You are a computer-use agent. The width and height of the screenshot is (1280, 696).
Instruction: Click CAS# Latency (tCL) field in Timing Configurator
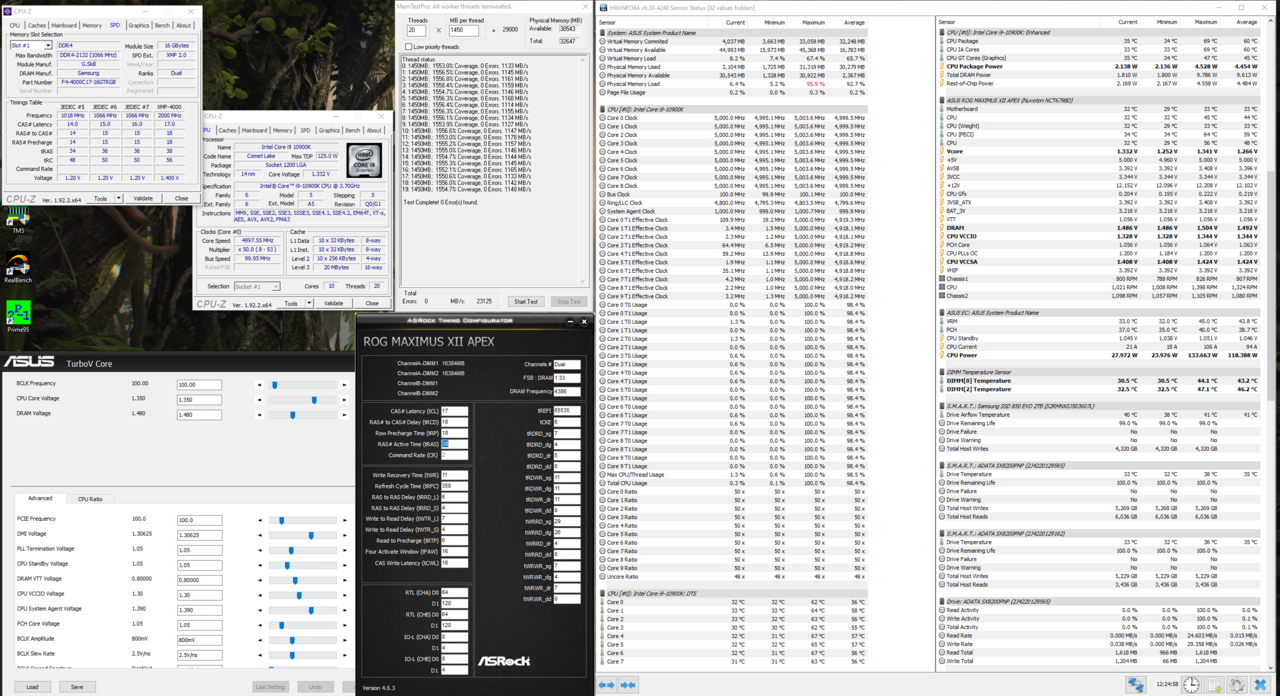454,411
